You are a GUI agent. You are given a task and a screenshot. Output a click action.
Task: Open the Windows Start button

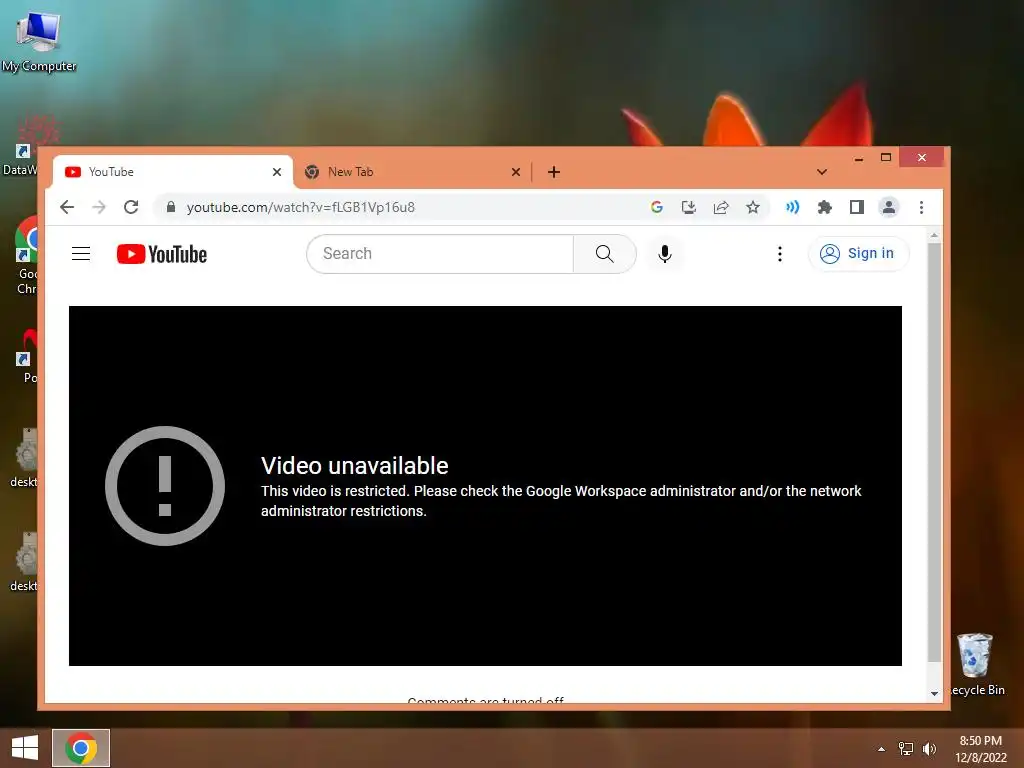[x=25, y=748]
